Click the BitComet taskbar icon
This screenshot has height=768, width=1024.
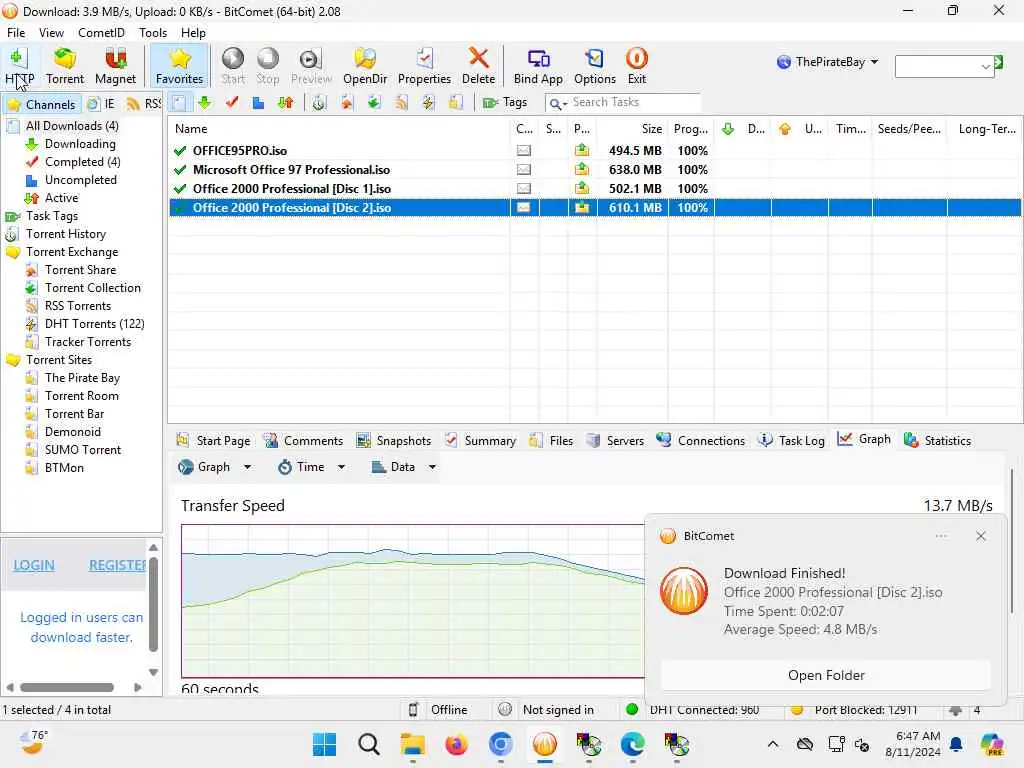pyautogui.click(x=545, y=744)
